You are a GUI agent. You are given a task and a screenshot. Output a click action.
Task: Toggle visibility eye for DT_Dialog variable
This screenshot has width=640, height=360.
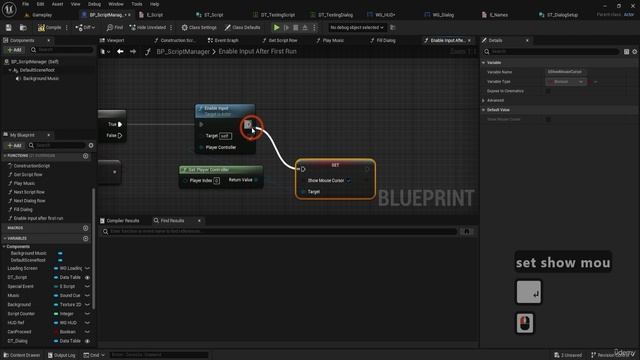click(x=87, y=341)
